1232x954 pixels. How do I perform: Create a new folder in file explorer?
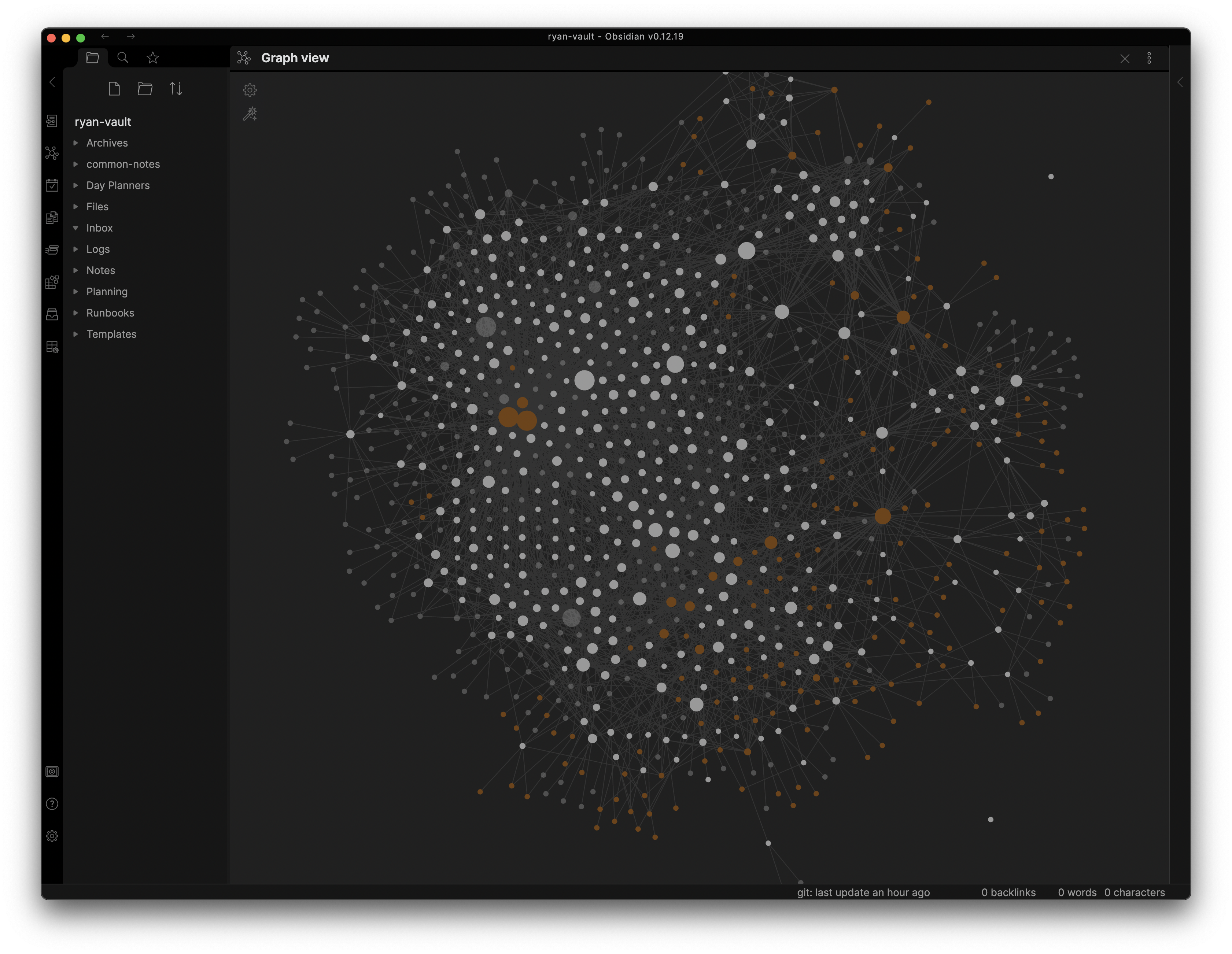(x=145, y=89)
